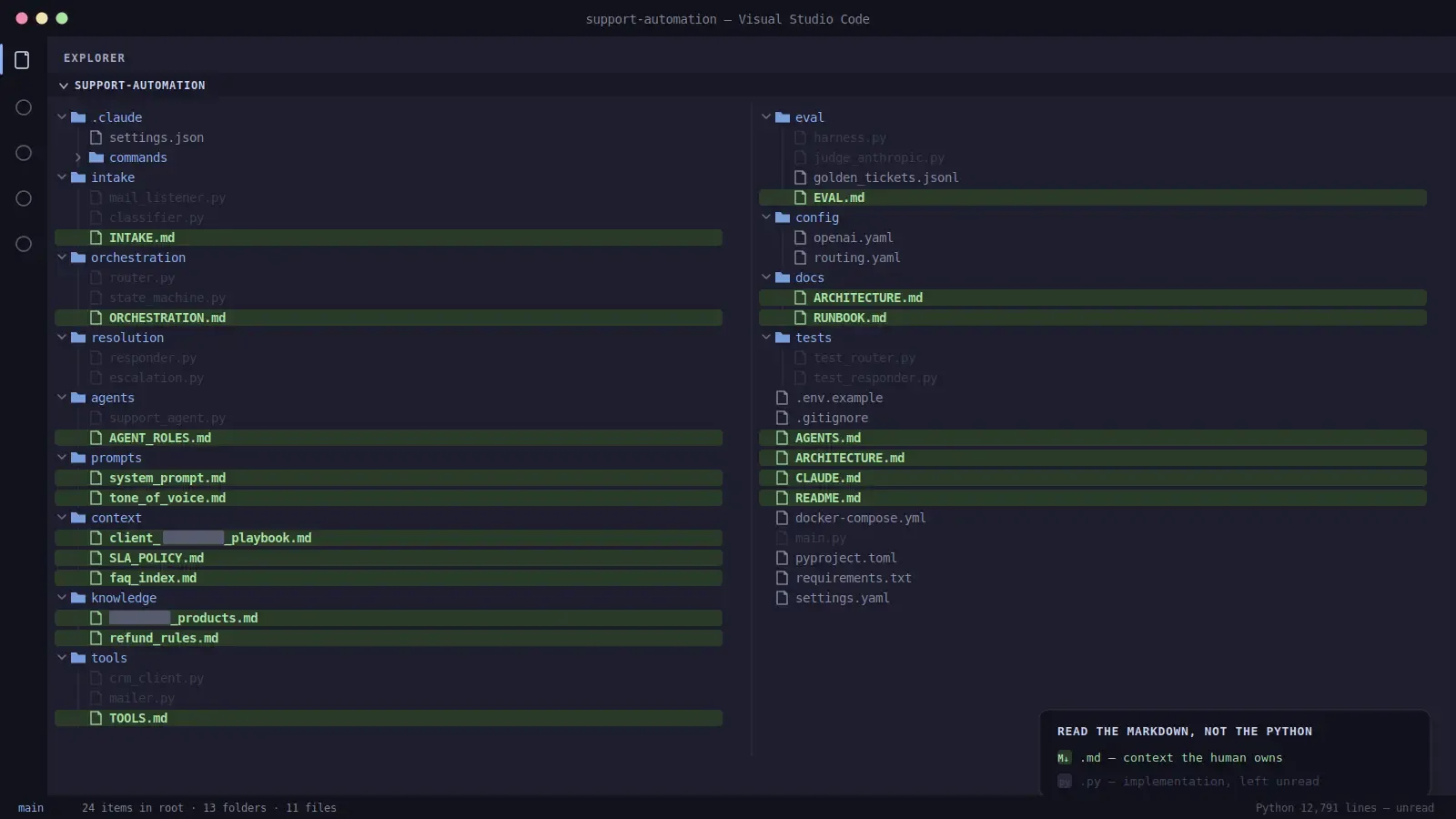Viewport: 1456px width, 819px height.
Task: Click the file icon beside settings.yaml
Action: [782, 598]
